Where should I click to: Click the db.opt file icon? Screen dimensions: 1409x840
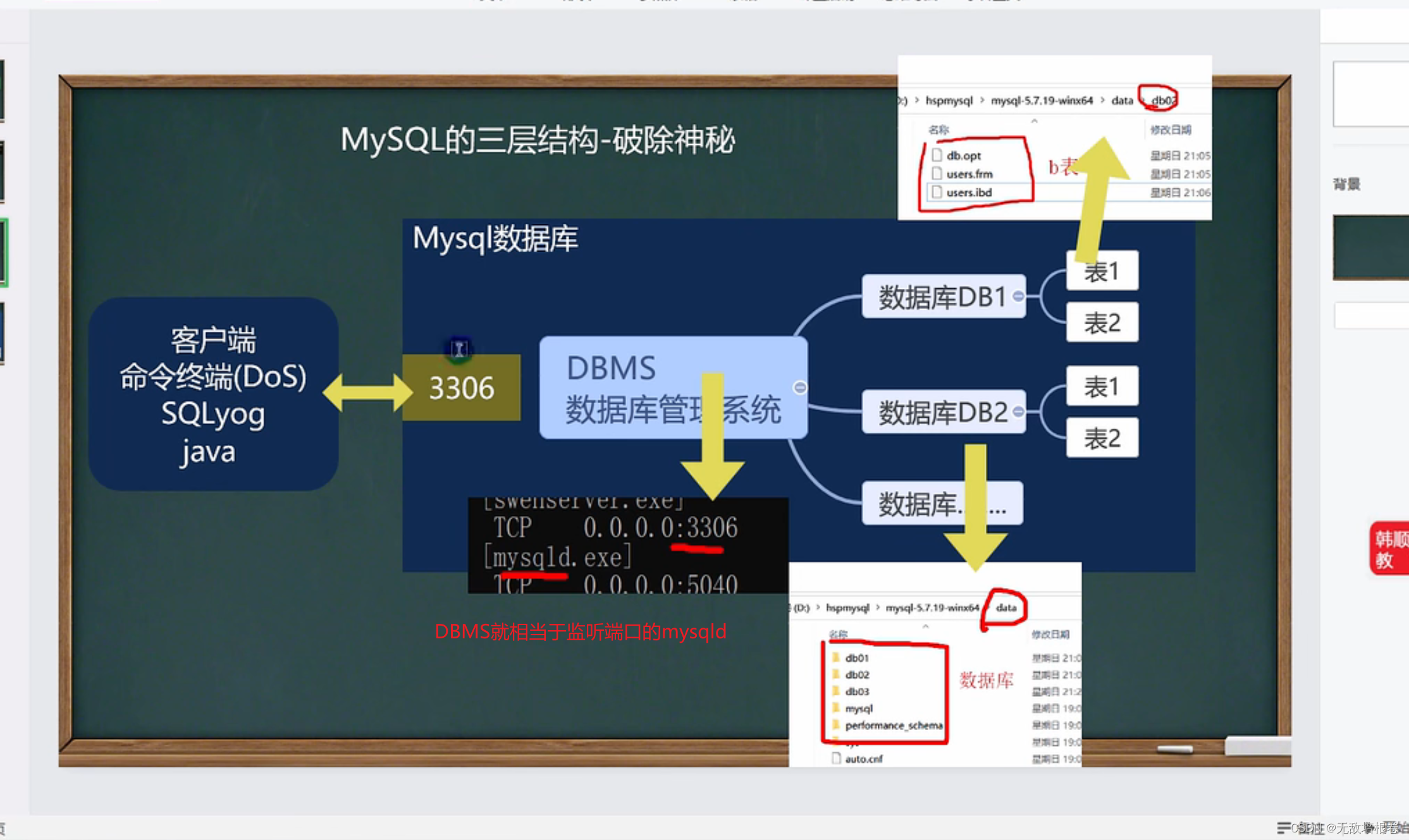(937, 155)
